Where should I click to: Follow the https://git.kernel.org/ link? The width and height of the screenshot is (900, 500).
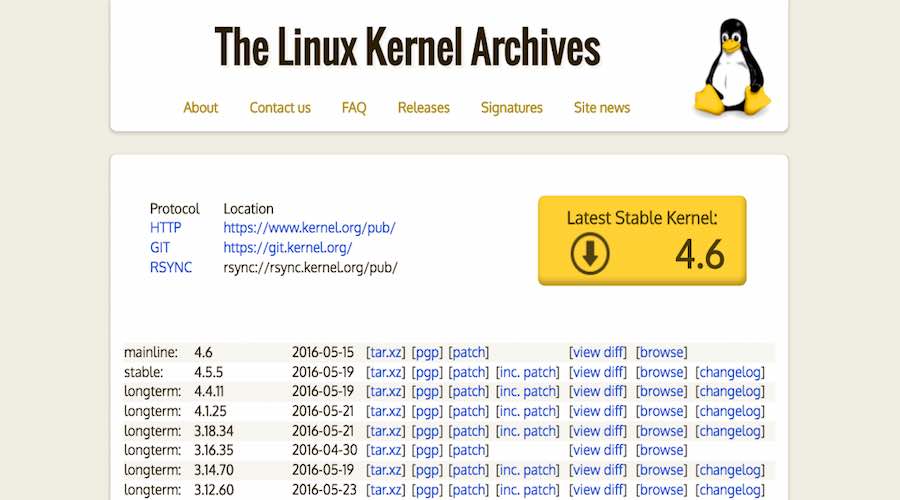click(288, 248)
